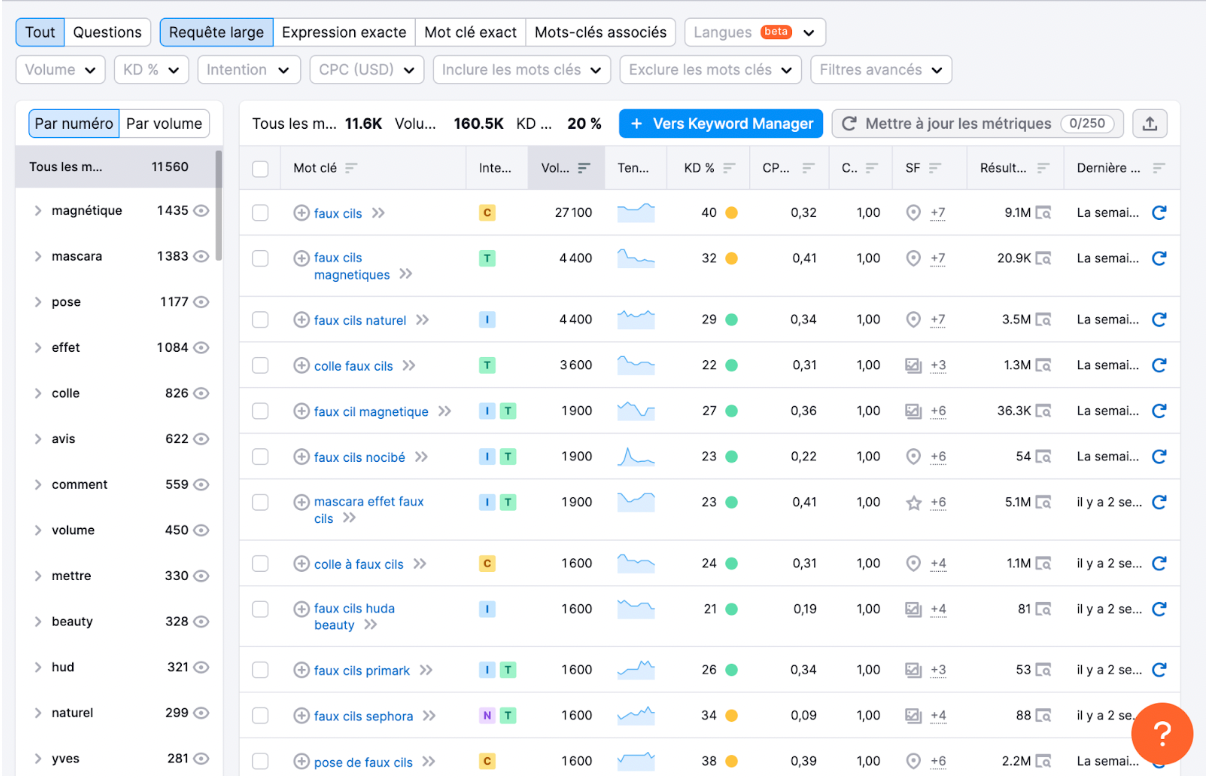Image resolution: width=1206 pixels, height=778 pixels.
Task: Sort by KD % column icon
Action: (729, 168)
